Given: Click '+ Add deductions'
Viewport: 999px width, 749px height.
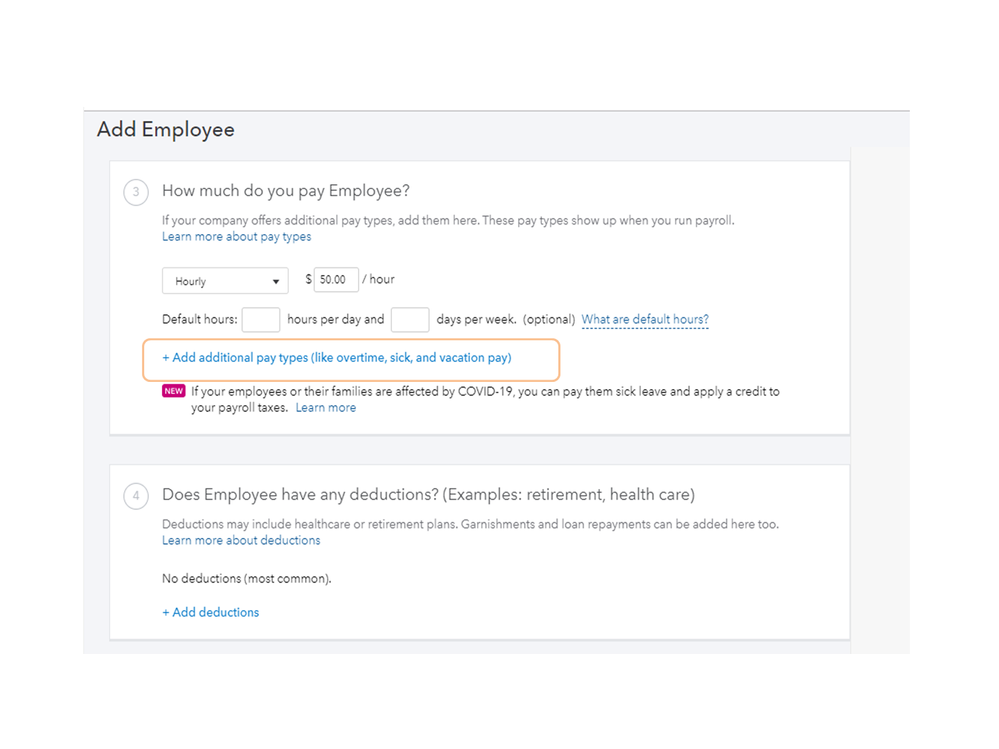Looking at the screenshot, I should pyautogui.click(x=211, y=612).
